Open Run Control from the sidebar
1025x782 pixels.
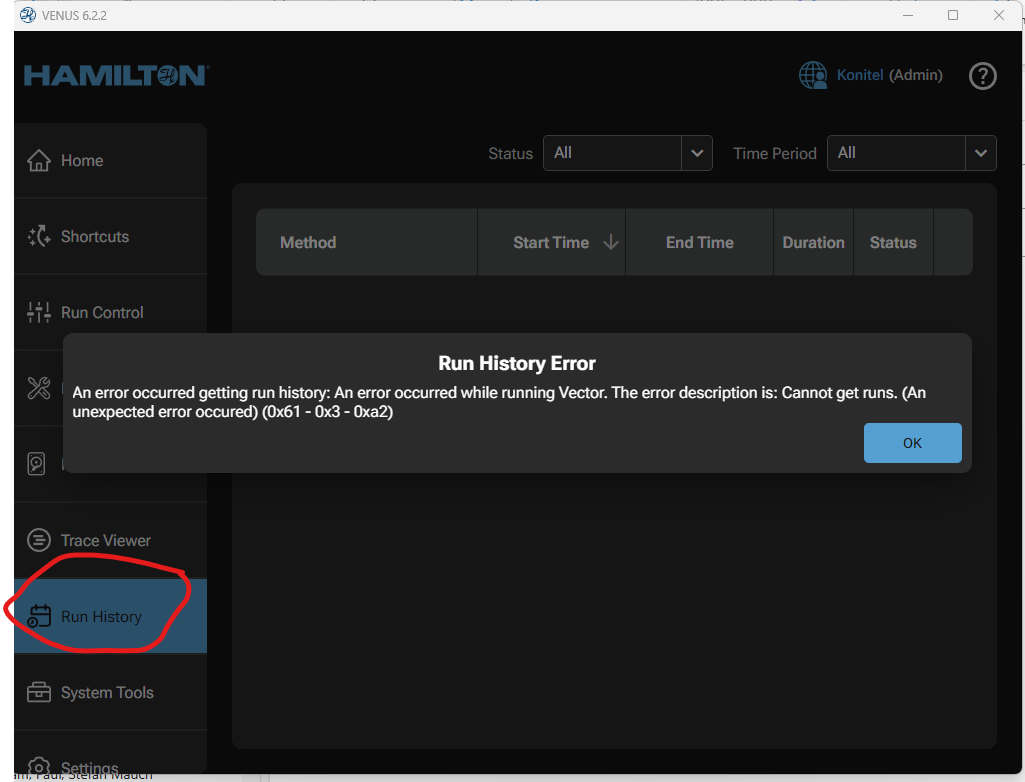pos(110,312)
